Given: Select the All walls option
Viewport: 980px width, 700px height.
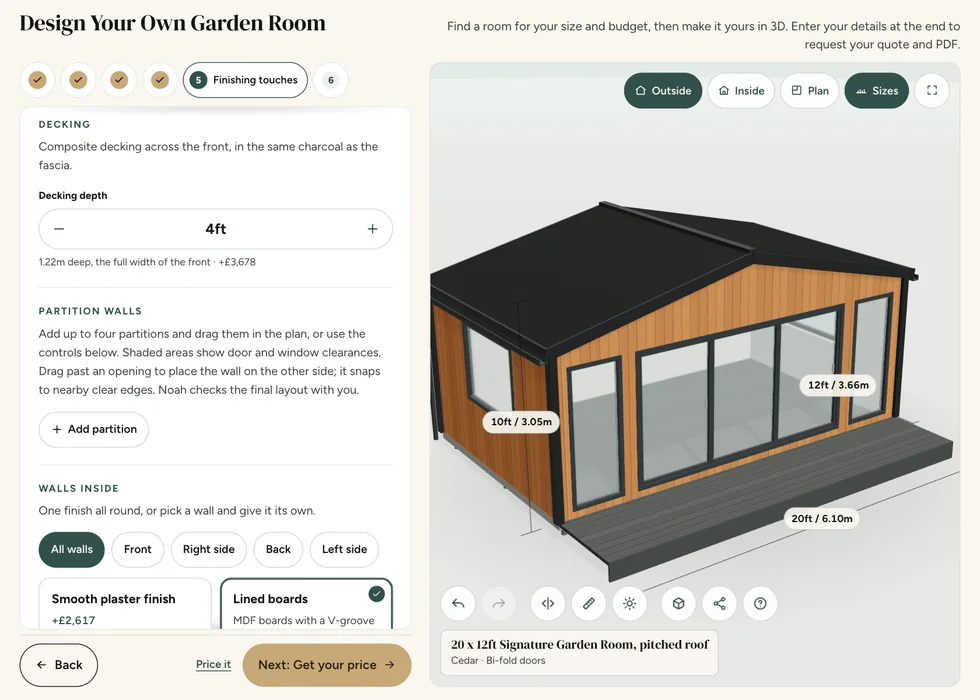Looking at the screenshot, I should tap(71, 549).
